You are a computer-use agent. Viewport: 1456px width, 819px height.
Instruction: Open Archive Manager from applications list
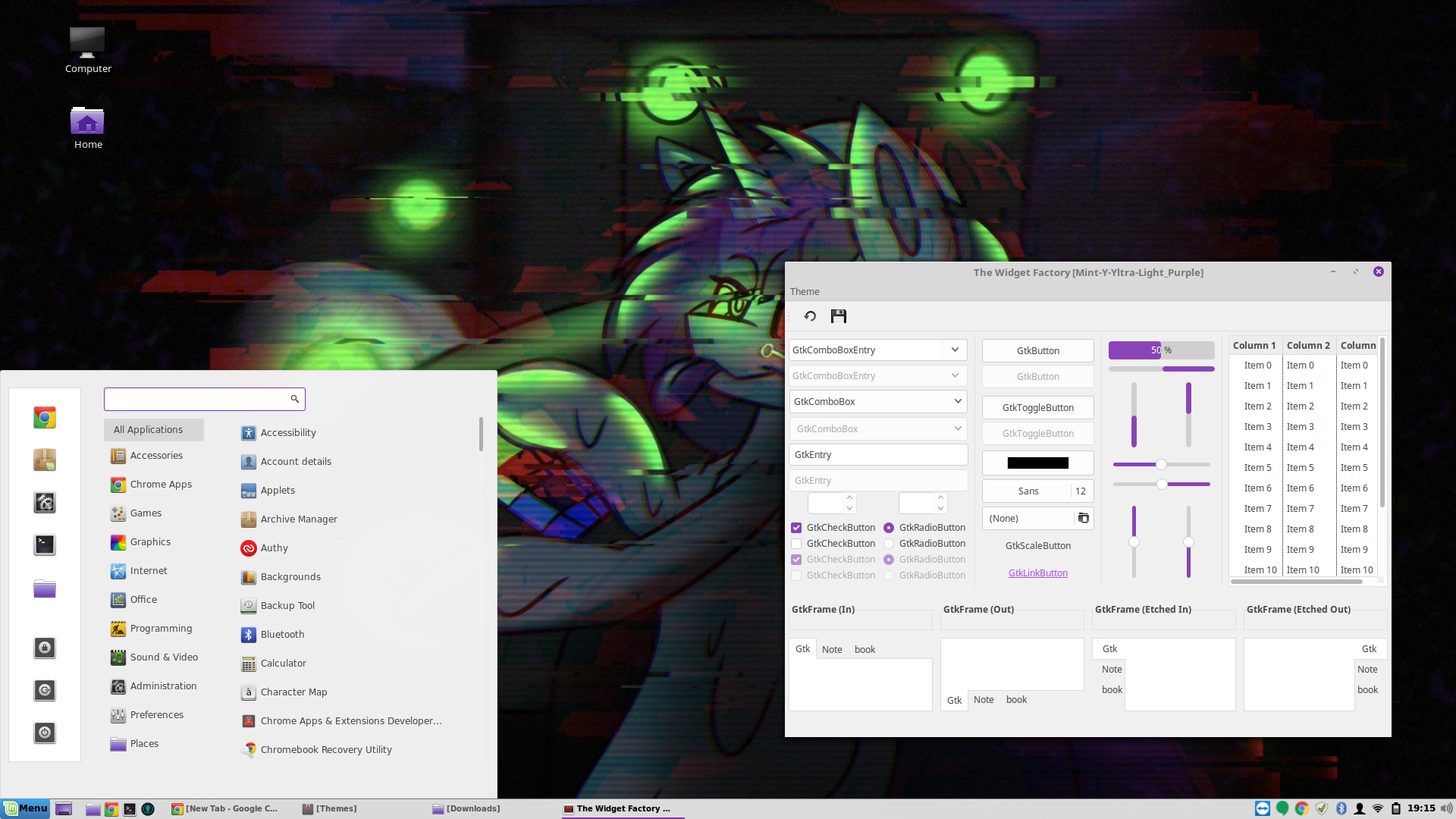point(299,519)
